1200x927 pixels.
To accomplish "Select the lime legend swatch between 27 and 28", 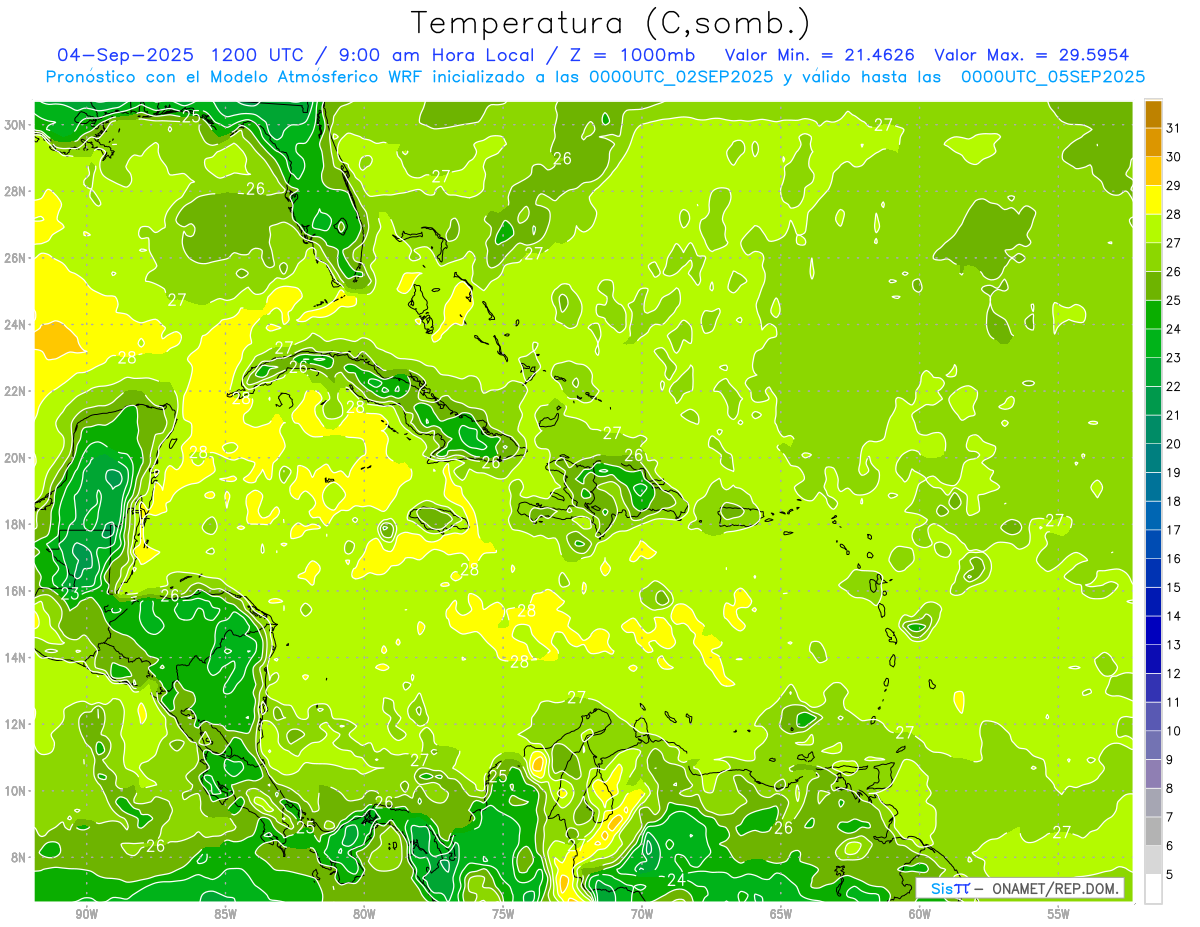I will [1153, 229].
